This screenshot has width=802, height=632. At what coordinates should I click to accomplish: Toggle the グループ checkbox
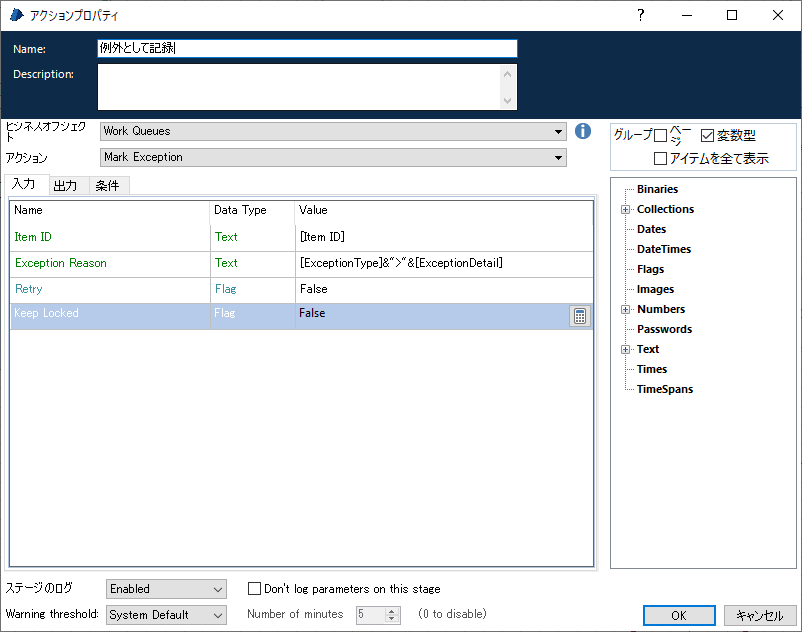660,136
